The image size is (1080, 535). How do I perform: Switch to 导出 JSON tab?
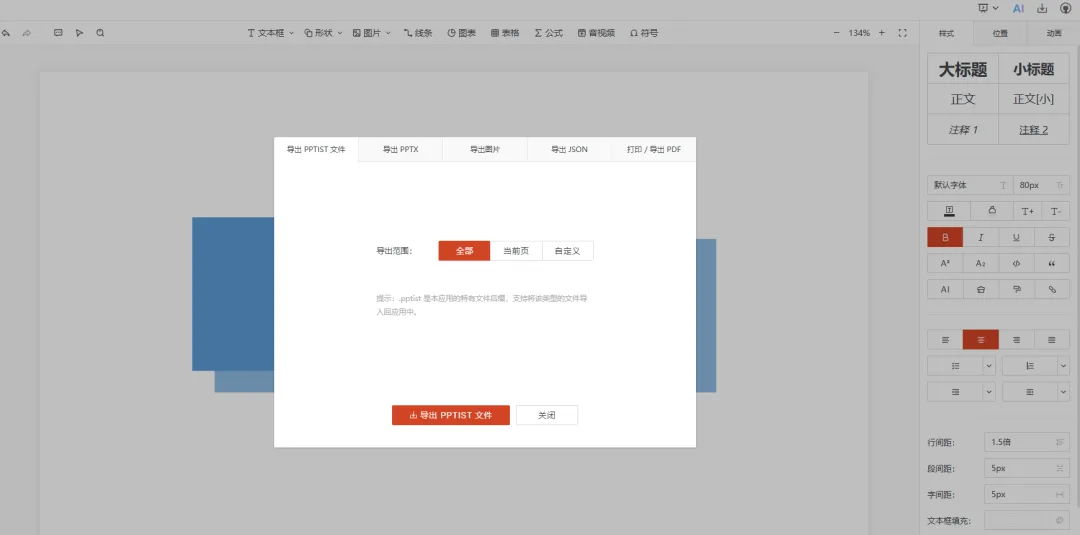569,149
